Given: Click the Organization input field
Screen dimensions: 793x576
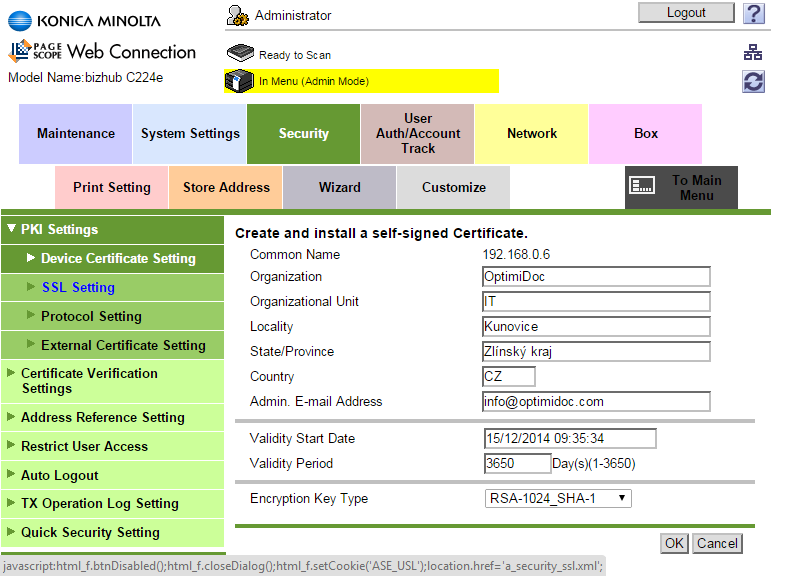Looking at the screenshot, I should [596, 277].
